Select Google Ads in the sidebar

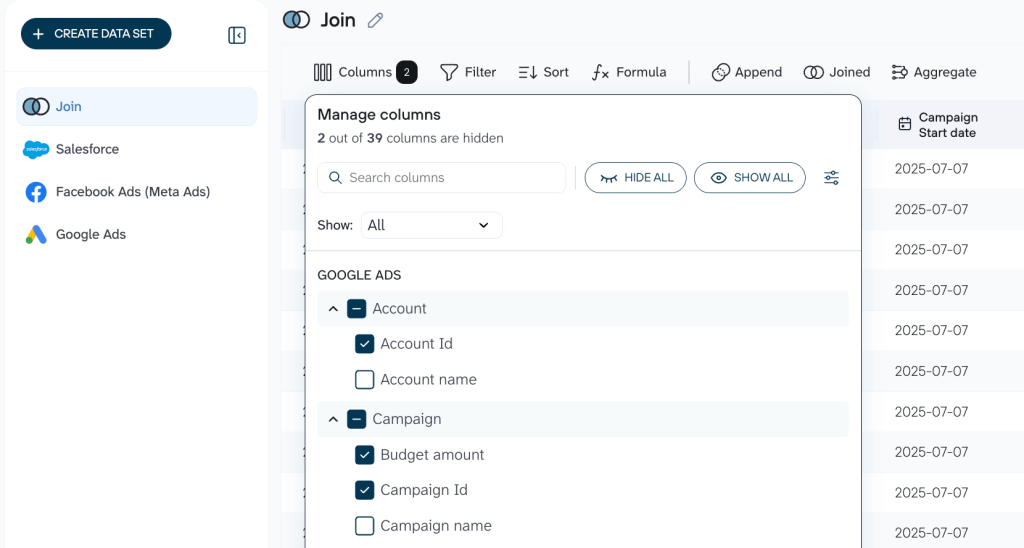[x=90, y=234]
